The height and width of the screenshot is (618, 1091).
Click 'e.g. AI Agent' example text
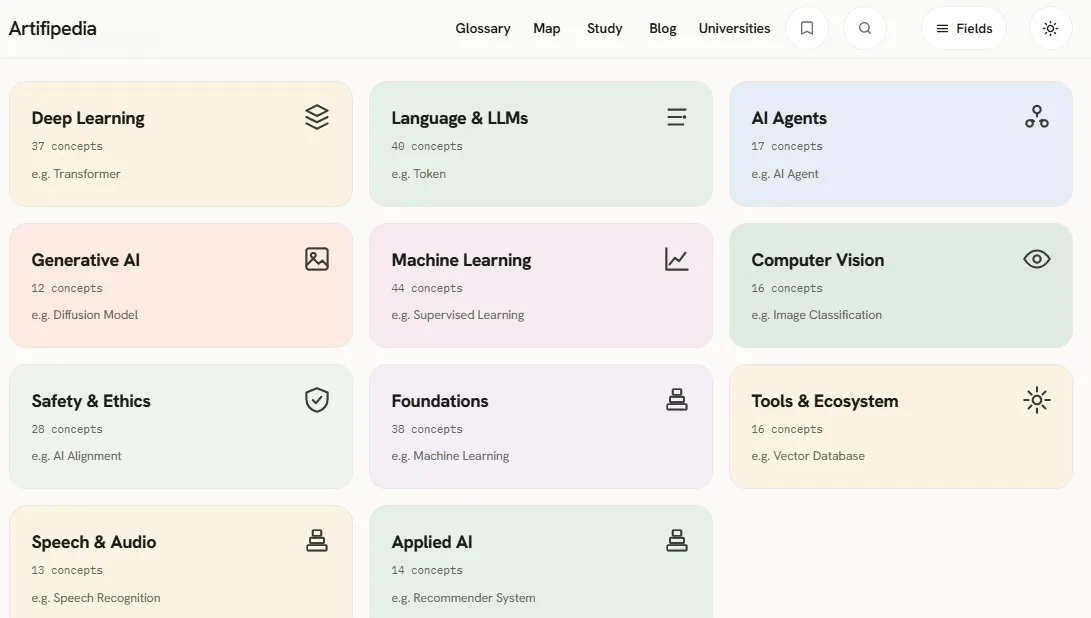(x=785, y=174)
